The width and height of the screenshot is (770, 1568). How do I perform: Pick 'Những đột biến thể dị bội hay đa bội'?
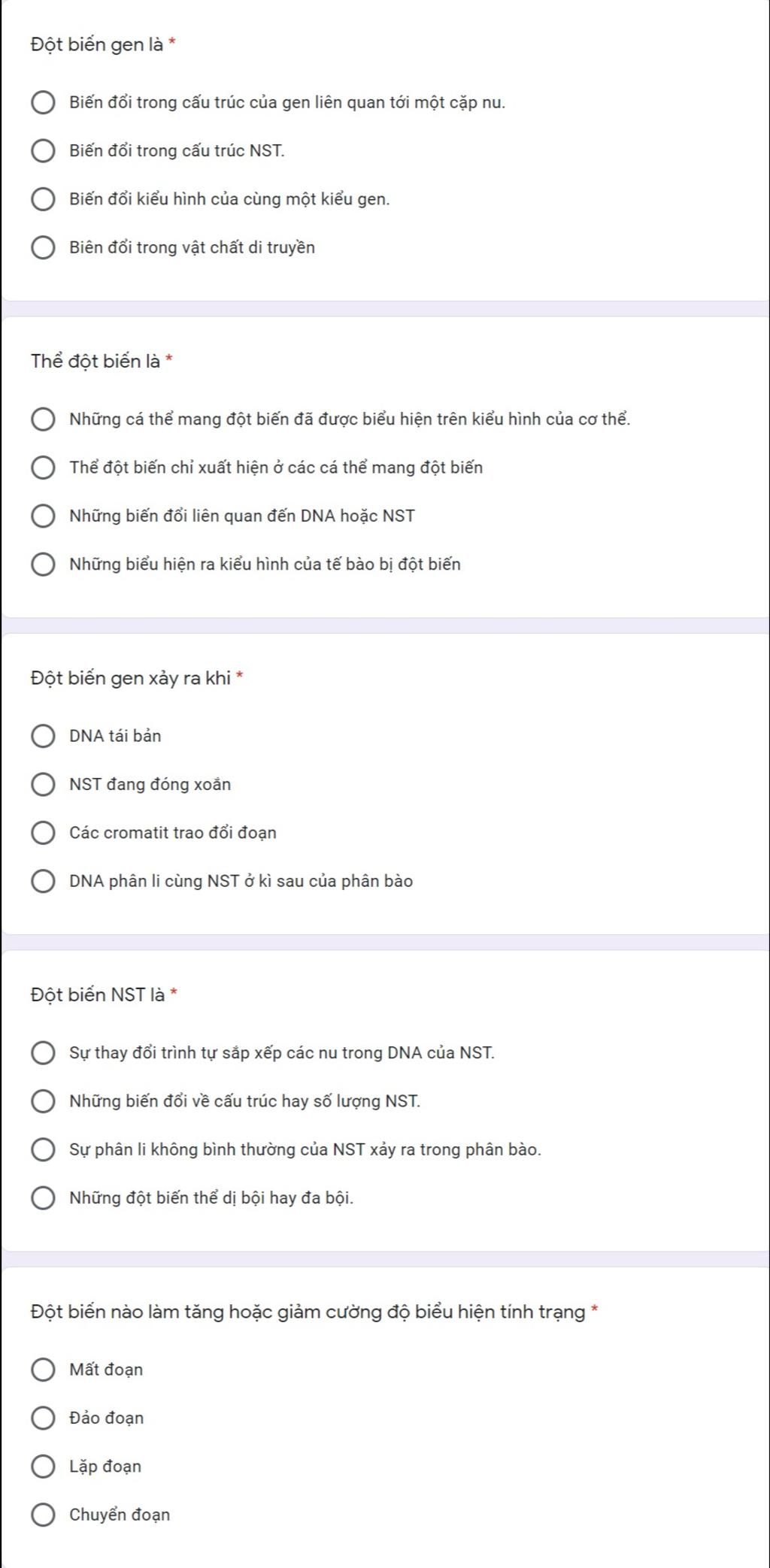[x=43, y=1198]
